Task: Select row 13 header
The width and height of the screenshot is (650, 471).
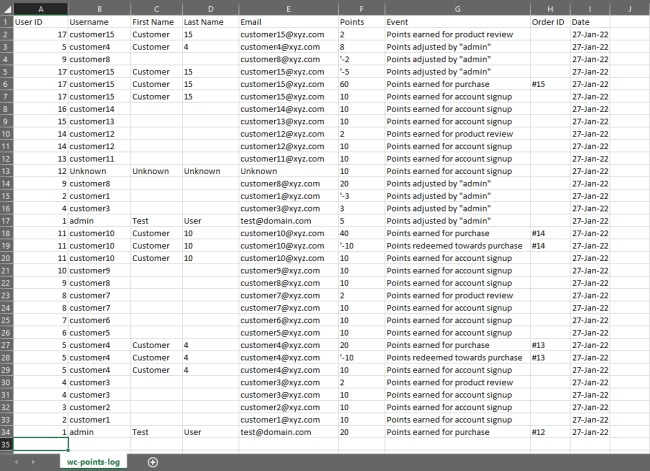Action: pyautogui.click(x=6, y=171)
